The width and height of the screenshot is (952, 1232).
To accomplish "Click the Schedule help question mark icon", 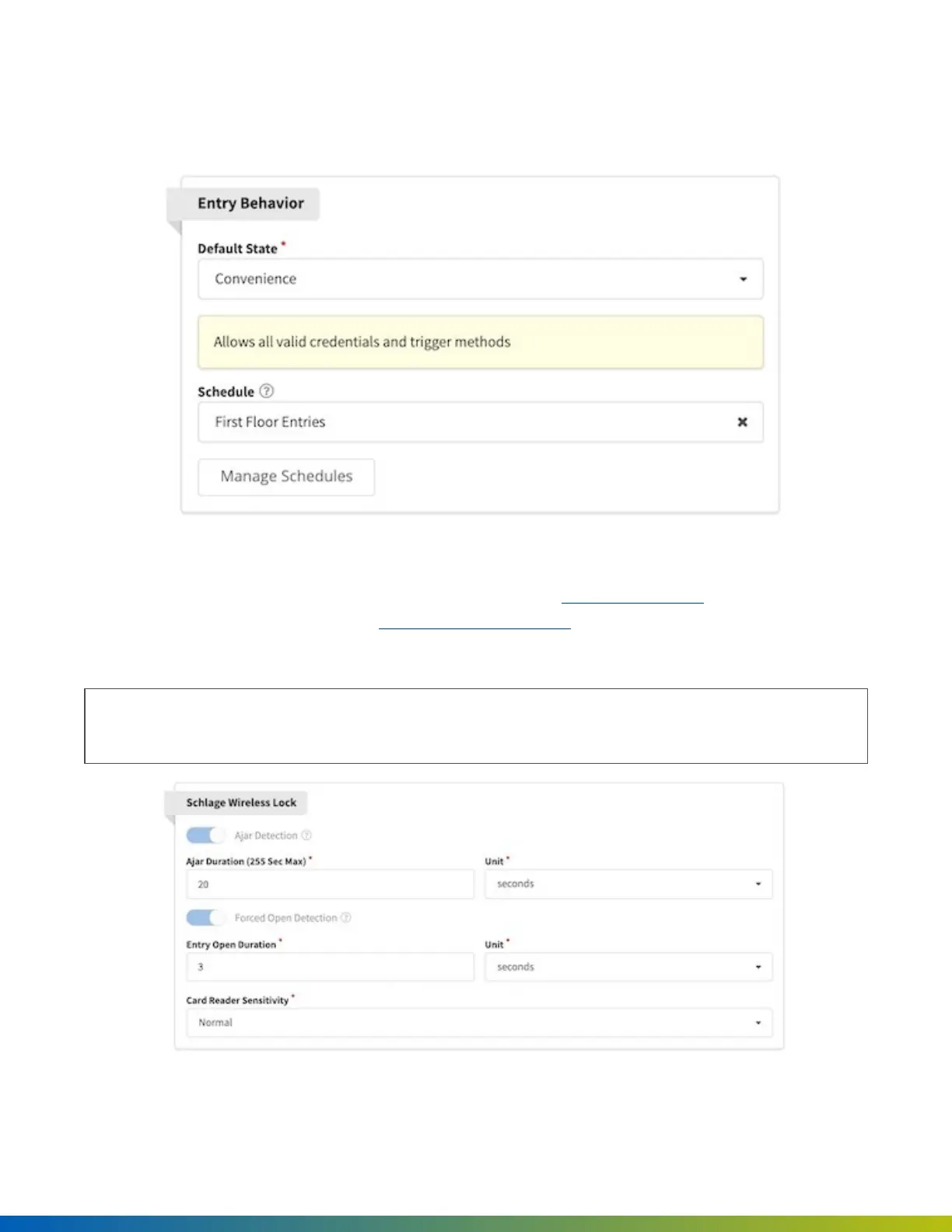I will 267,391.
